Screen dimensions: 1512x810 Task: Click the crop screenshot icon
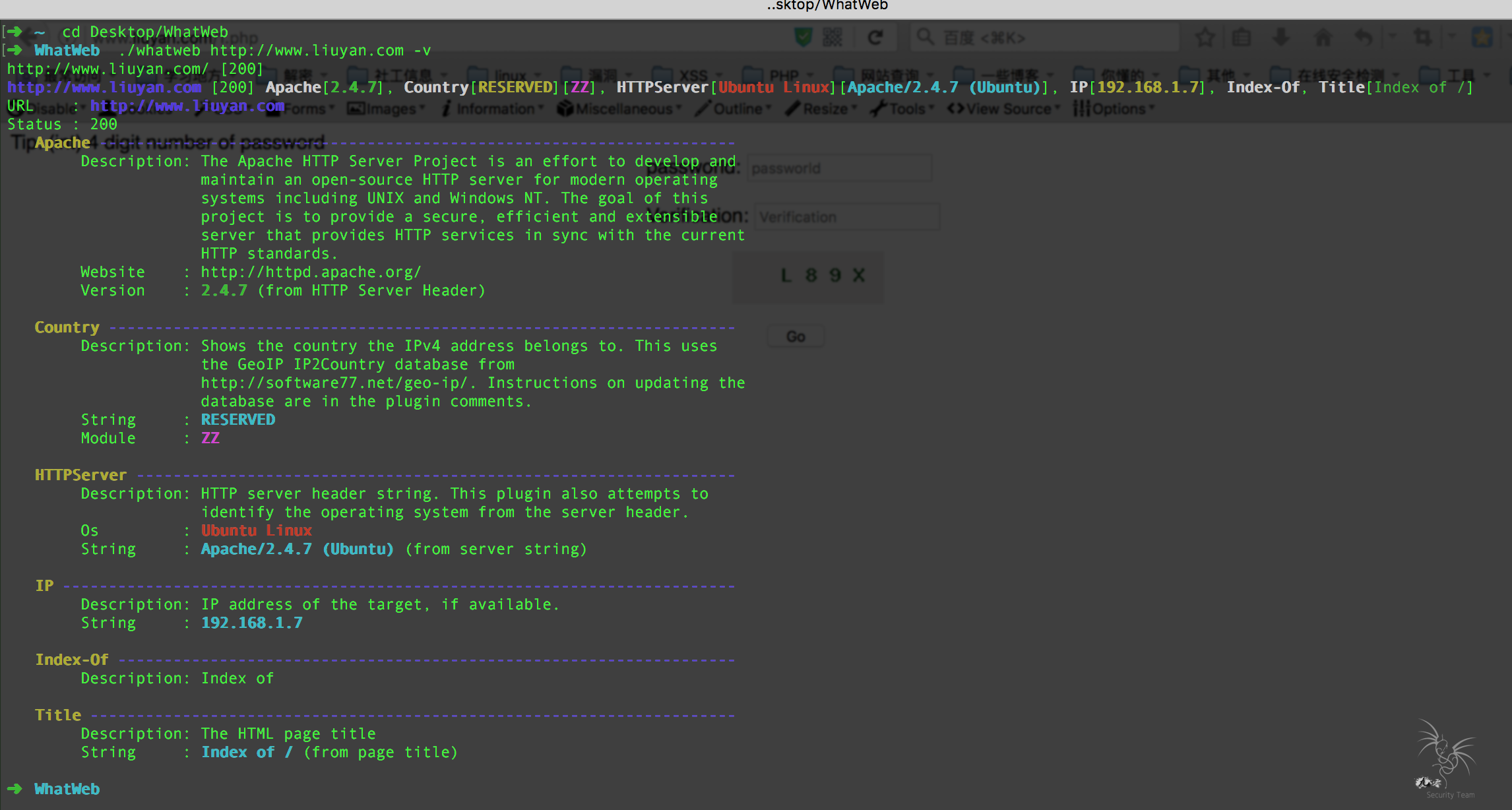coord(1423,38)
